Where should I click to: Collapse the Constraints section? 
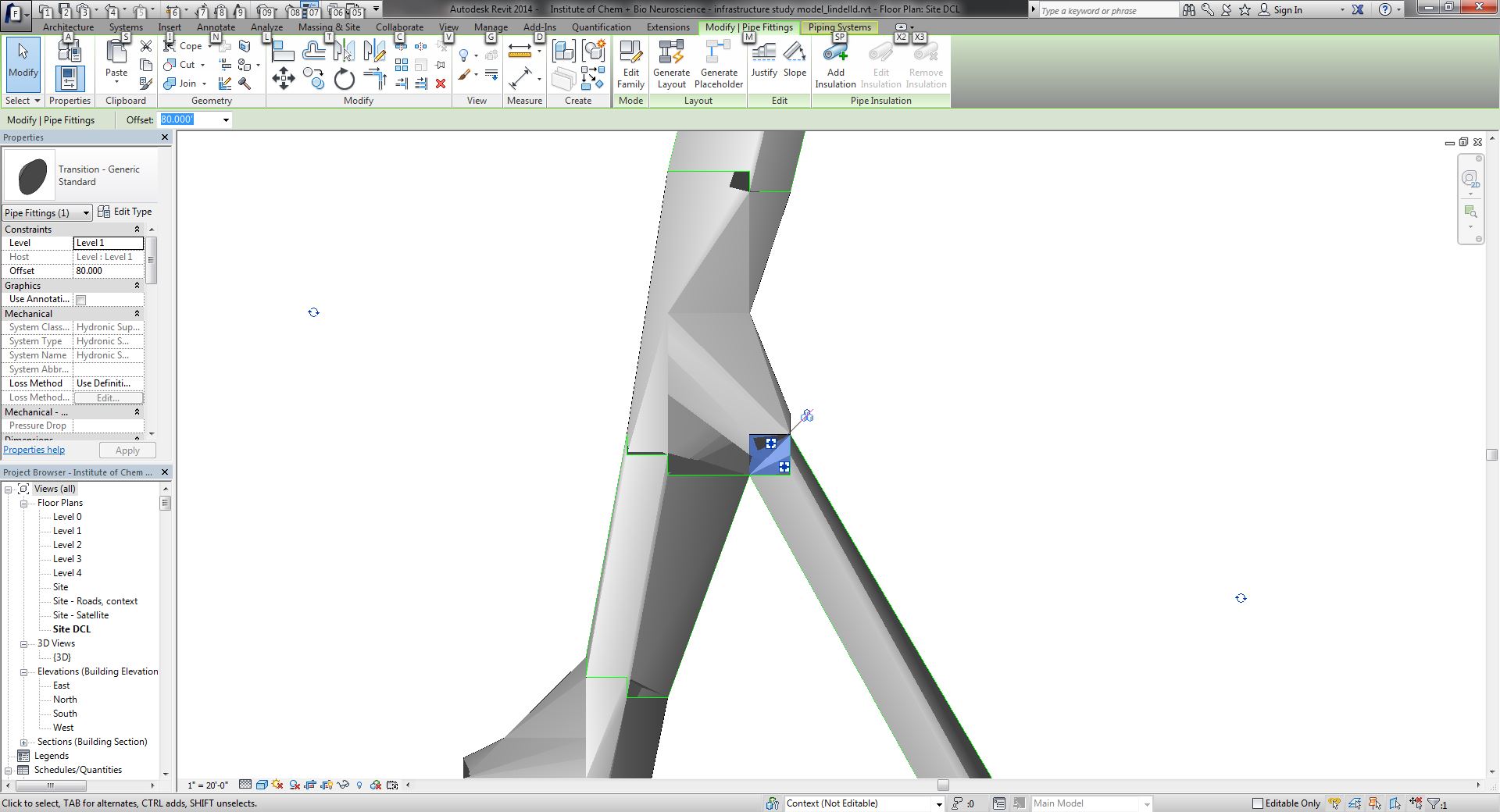coord(137,230)
